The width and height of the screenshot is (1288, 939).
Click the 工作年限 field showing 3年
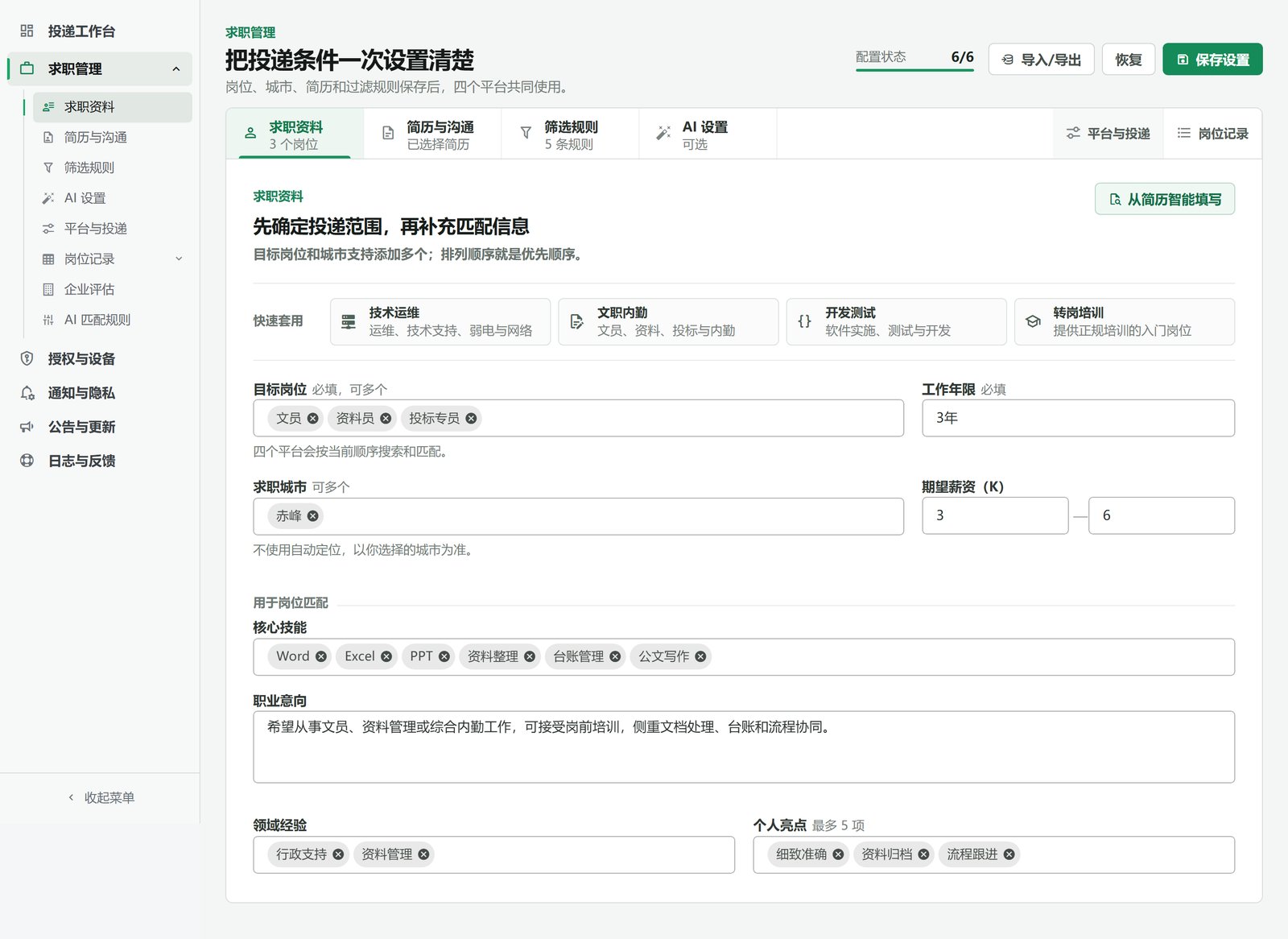click(x=1079, y=418)
